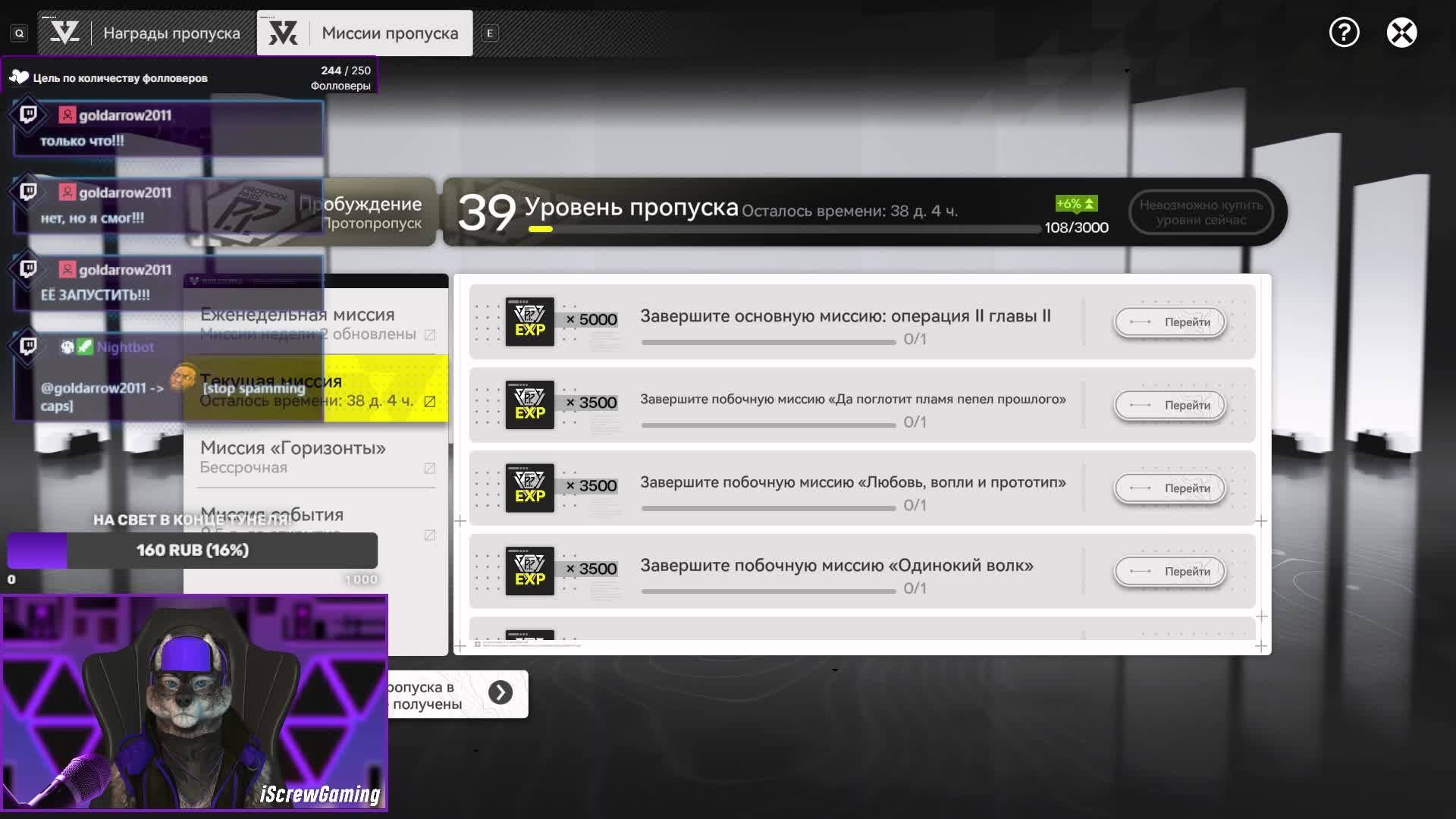Open the help question mark icon
Image resolution: width=1456 pixels, height=819 pixels.
point(1344,33)
